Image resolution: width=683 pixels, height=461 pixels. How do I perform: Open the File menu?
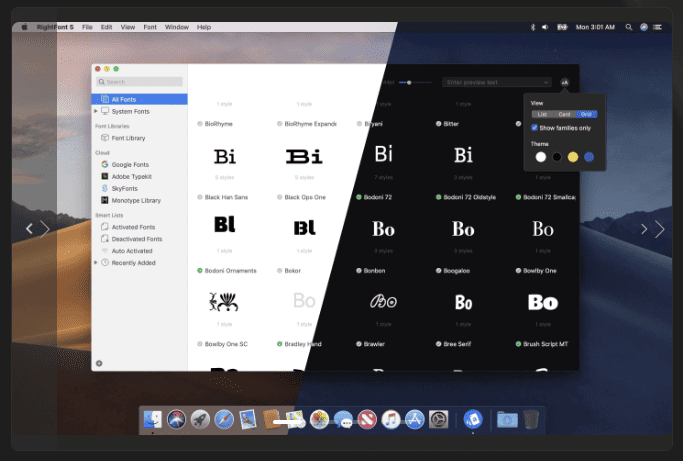click(x=87, y=27)
